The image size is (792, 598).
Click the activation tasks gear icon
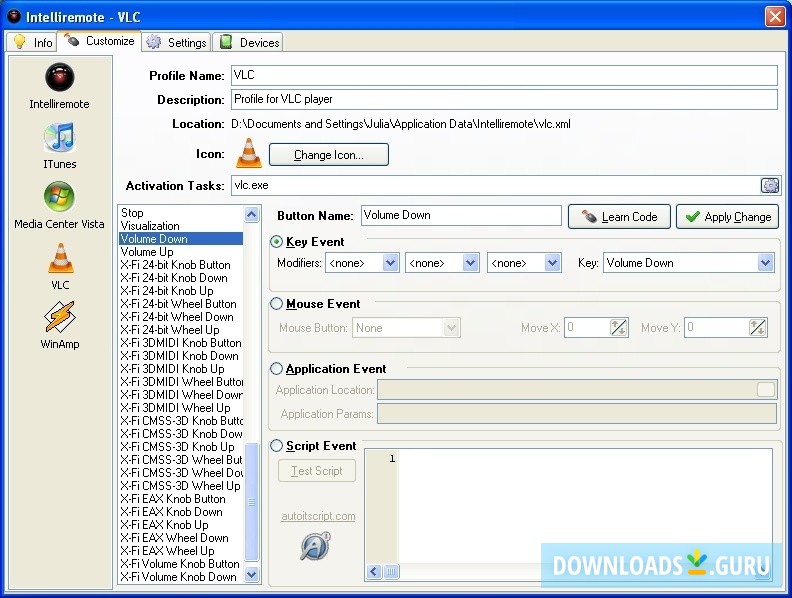pos(770,185)
